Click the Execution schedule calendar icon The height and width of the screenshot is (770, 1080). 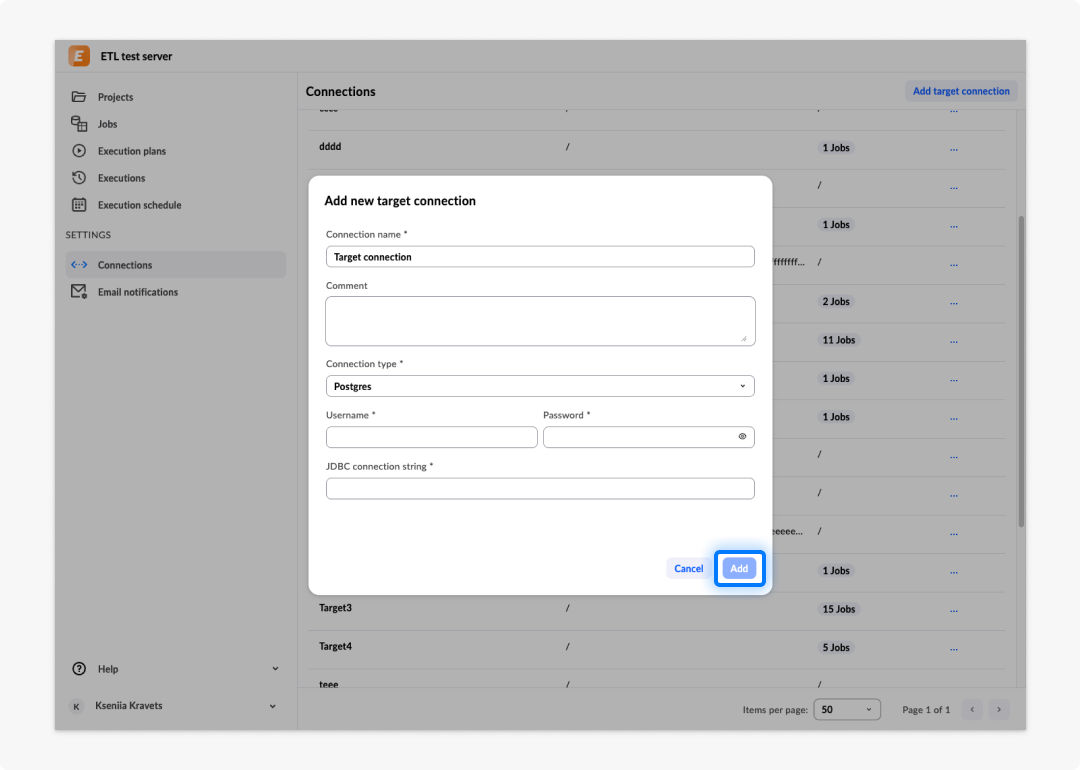(x=79, y=205)
